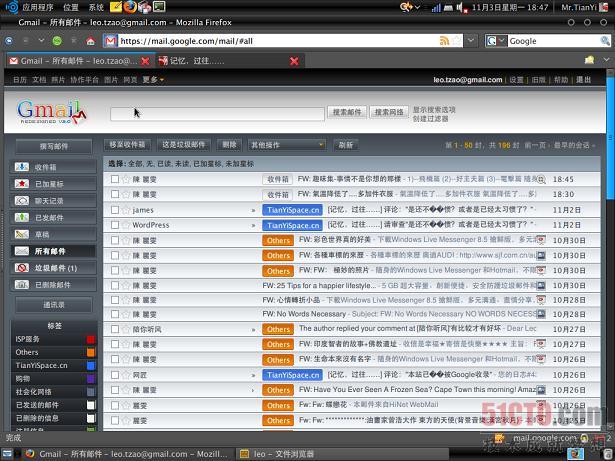The height and width of the screenshot is (461, 615).
Task: Click the bookmark star in address bar
Action: pos(457,41)
